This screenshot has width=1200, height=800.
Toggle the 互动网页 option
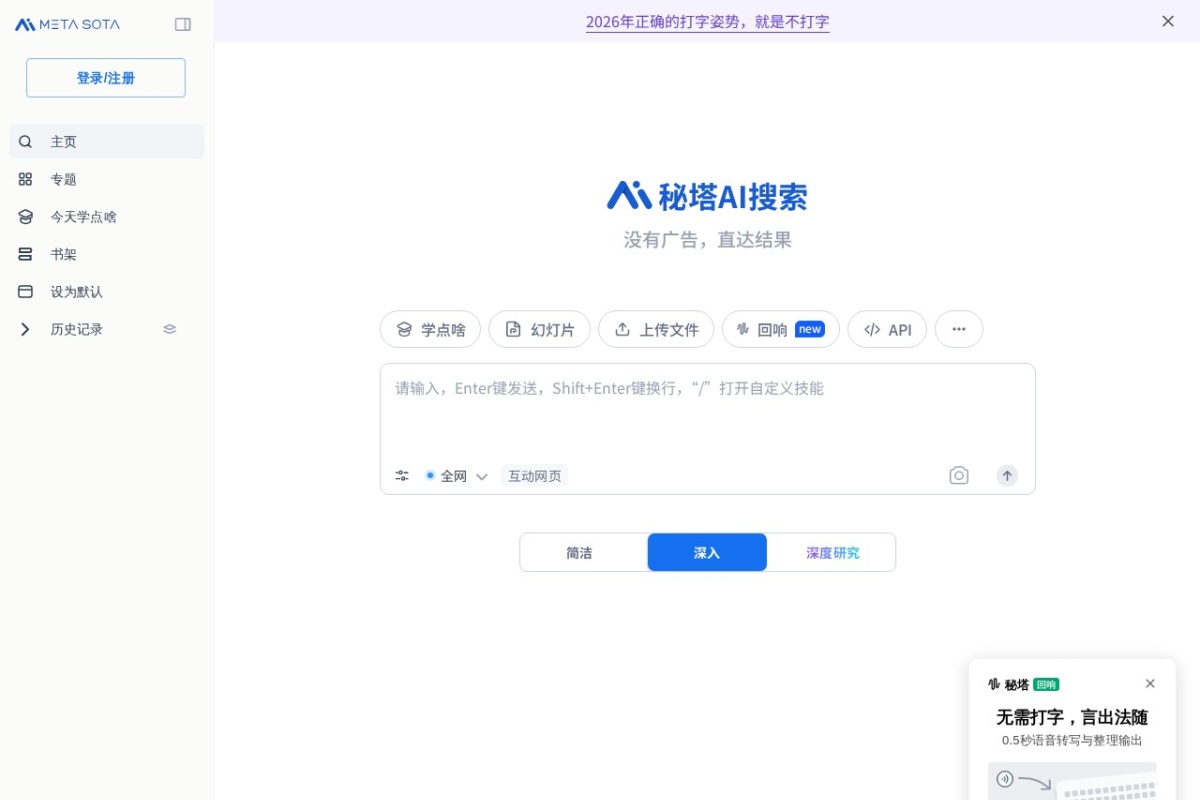(x=535, y=476)
